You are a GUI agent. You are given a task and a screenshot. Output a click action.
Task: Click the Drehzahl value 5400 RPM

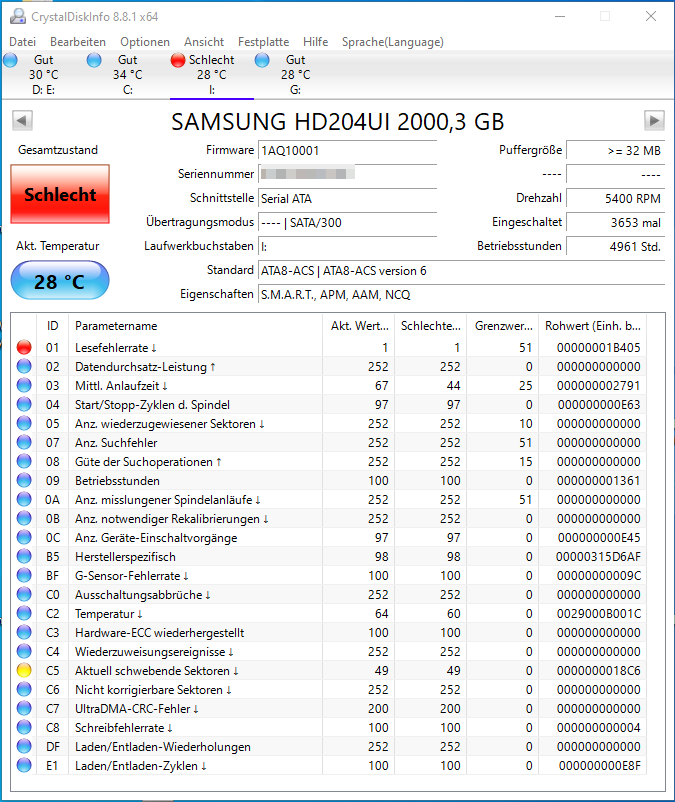click(x=616, y=198)
